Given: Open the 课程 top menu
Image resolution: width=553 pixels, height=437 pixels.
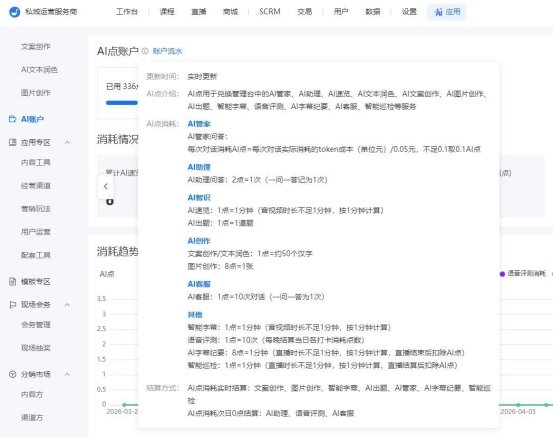Looking at the screenshot, I should tap(167, 12).
